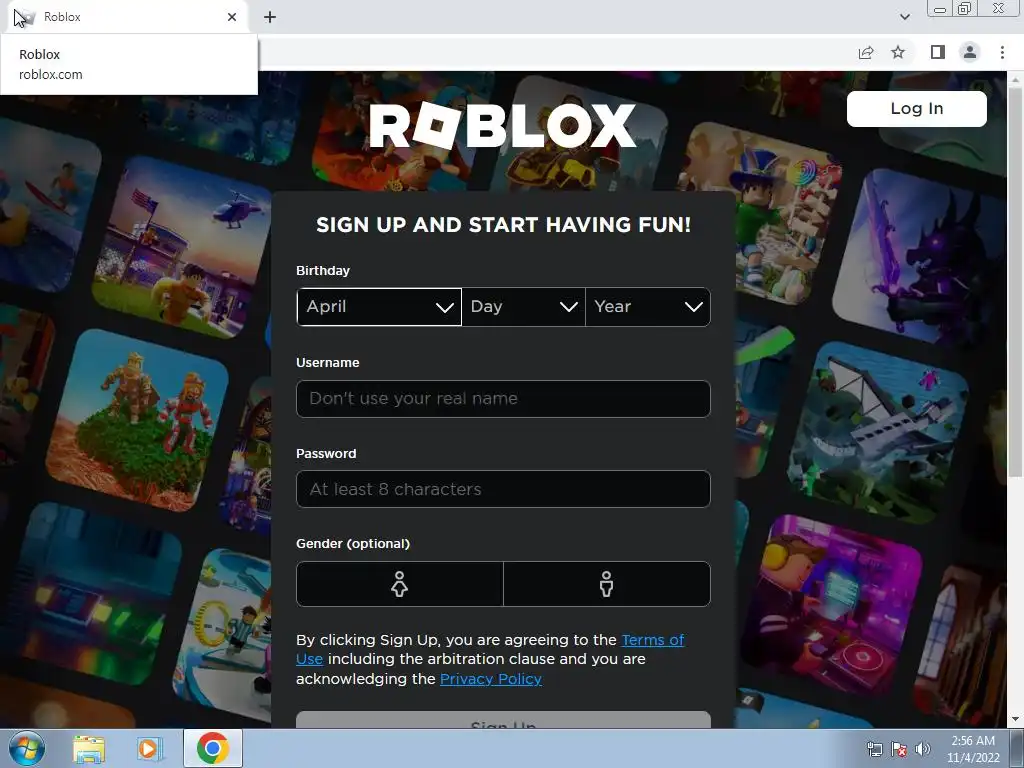Image resolution: width=1024 pixels, height=768 pixels.
Task: Click the page vertical scrollbar thumb
Action: [x=1015, y=281]
